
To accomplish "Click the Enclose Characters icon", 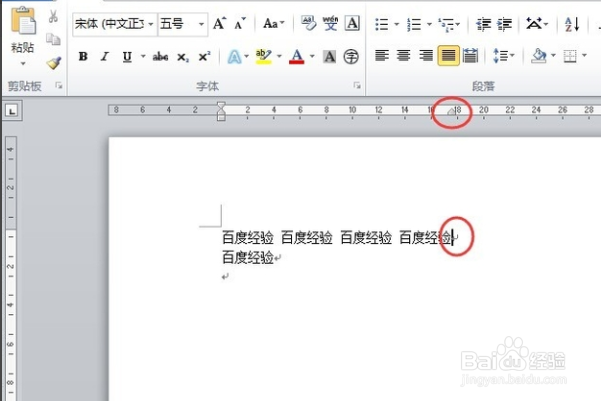I will coord(351,57).
